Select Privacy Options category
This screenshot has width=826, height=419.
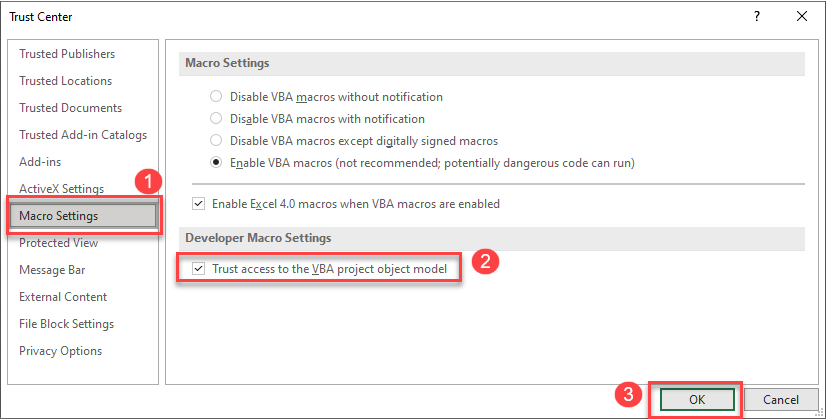pyautogui.click(x=60, y=351)
